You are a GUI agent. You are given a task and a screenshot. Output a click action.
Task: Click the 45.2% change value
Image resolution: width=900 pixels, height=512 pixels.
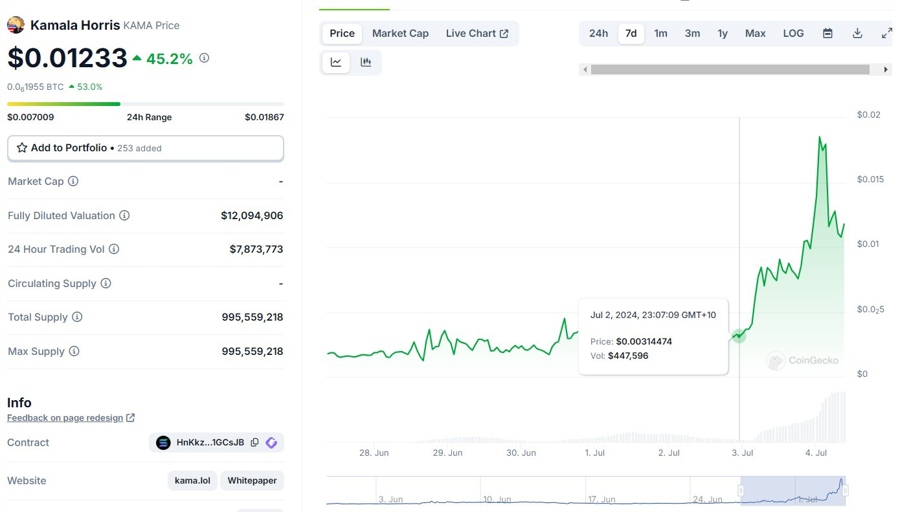pos(169,59)
